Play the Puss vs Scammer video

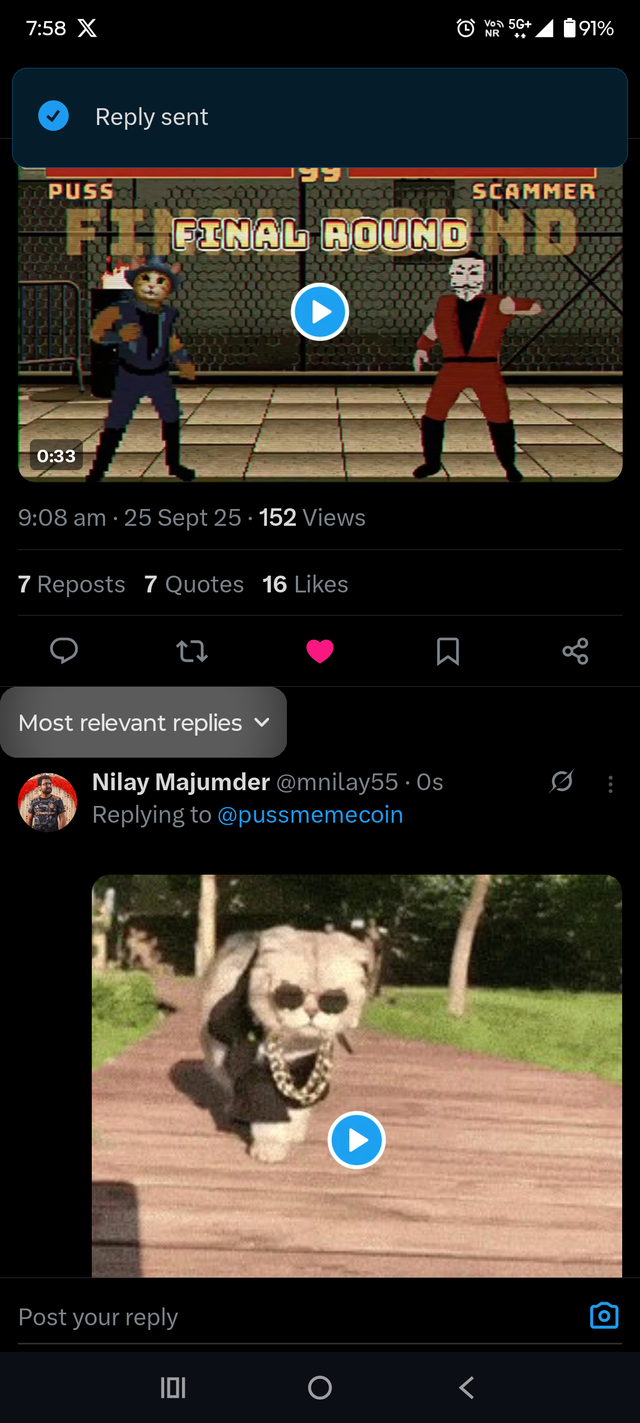pos(320,312)
